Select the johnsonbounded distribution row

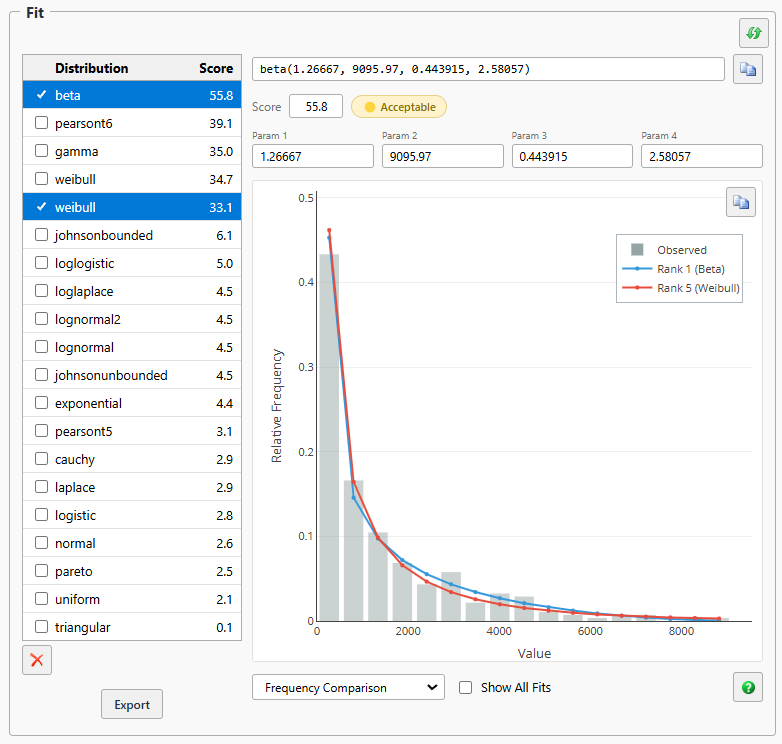(x=132, y=235)
